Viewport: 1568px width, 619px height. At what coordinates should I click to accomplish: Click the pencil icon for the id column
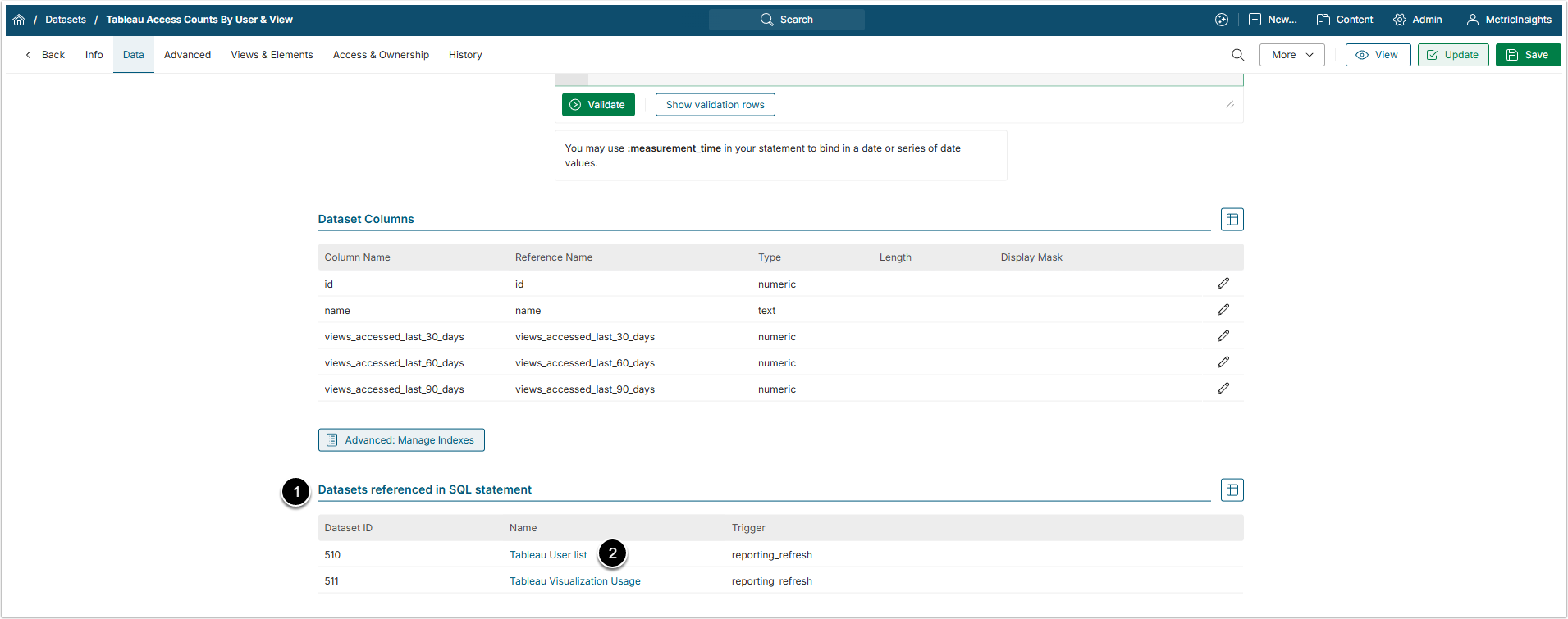[x=1223, y=284]
